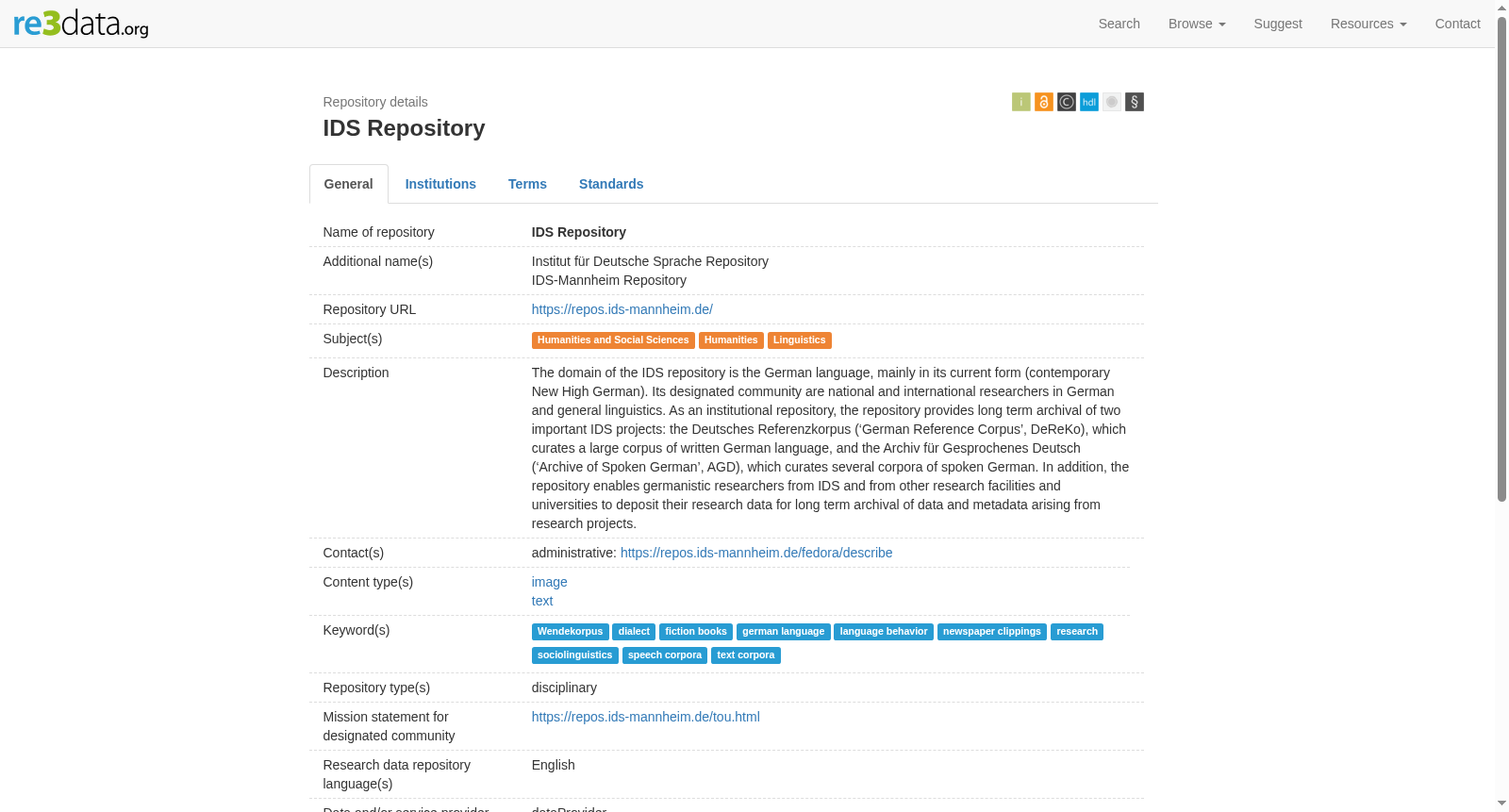Click the 'disciplinary' repository type value
The height and width of the screenshot is (812, 1509).
coord(564,688)
